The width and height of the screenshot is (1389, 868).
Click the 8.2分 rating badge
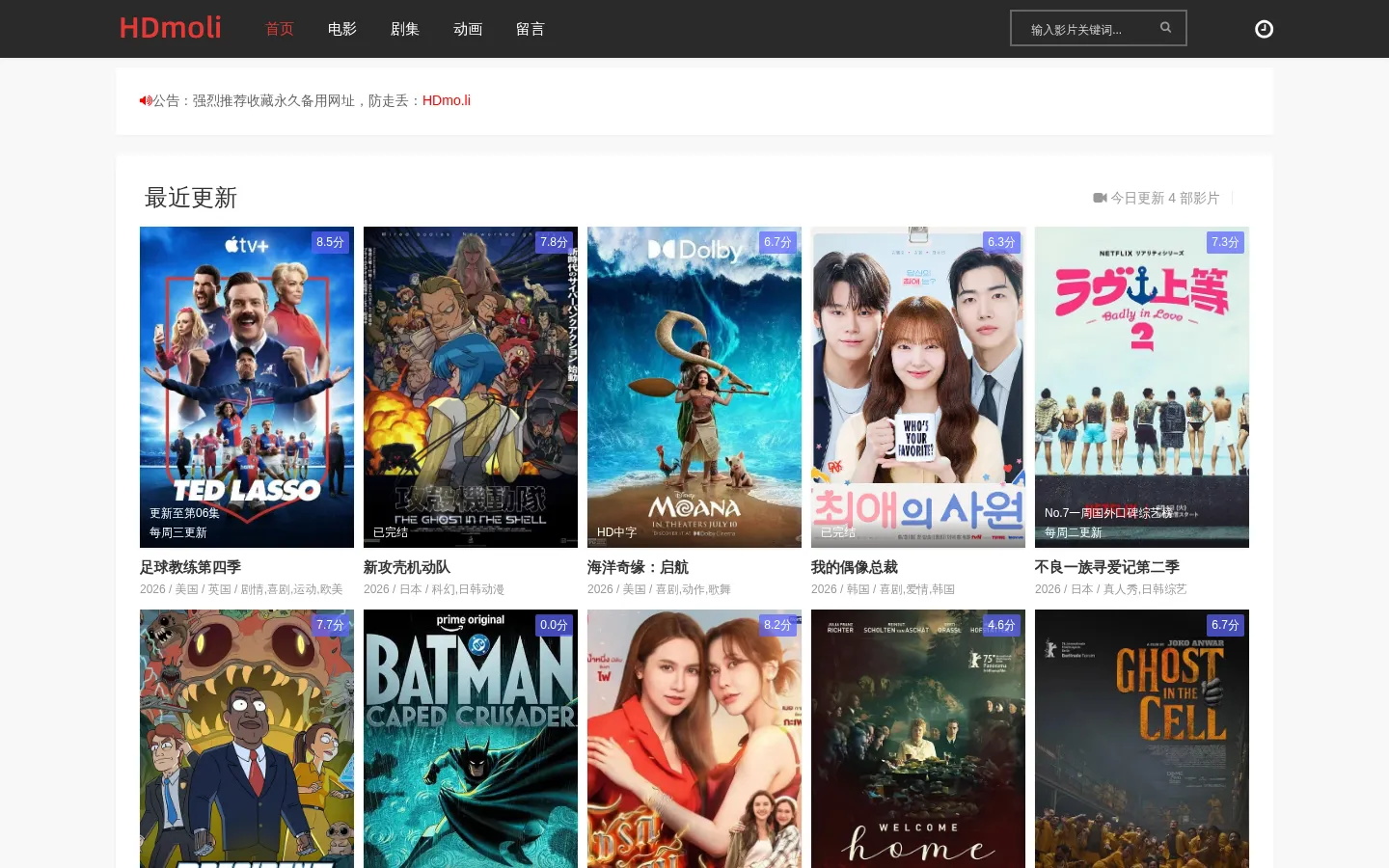click(777, 625)
